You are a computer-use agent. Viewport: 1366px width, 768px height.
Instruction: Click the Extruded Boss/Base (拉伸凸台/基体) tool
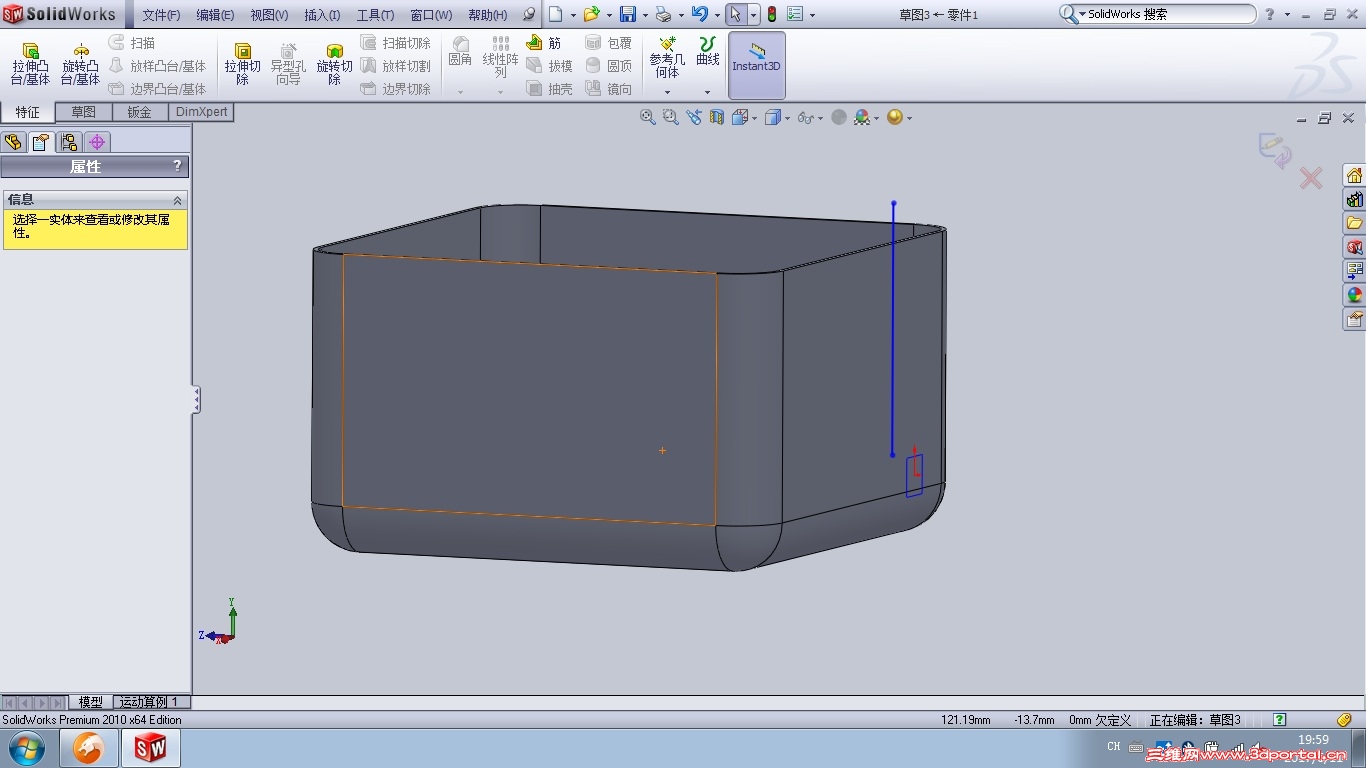point(30,64)
